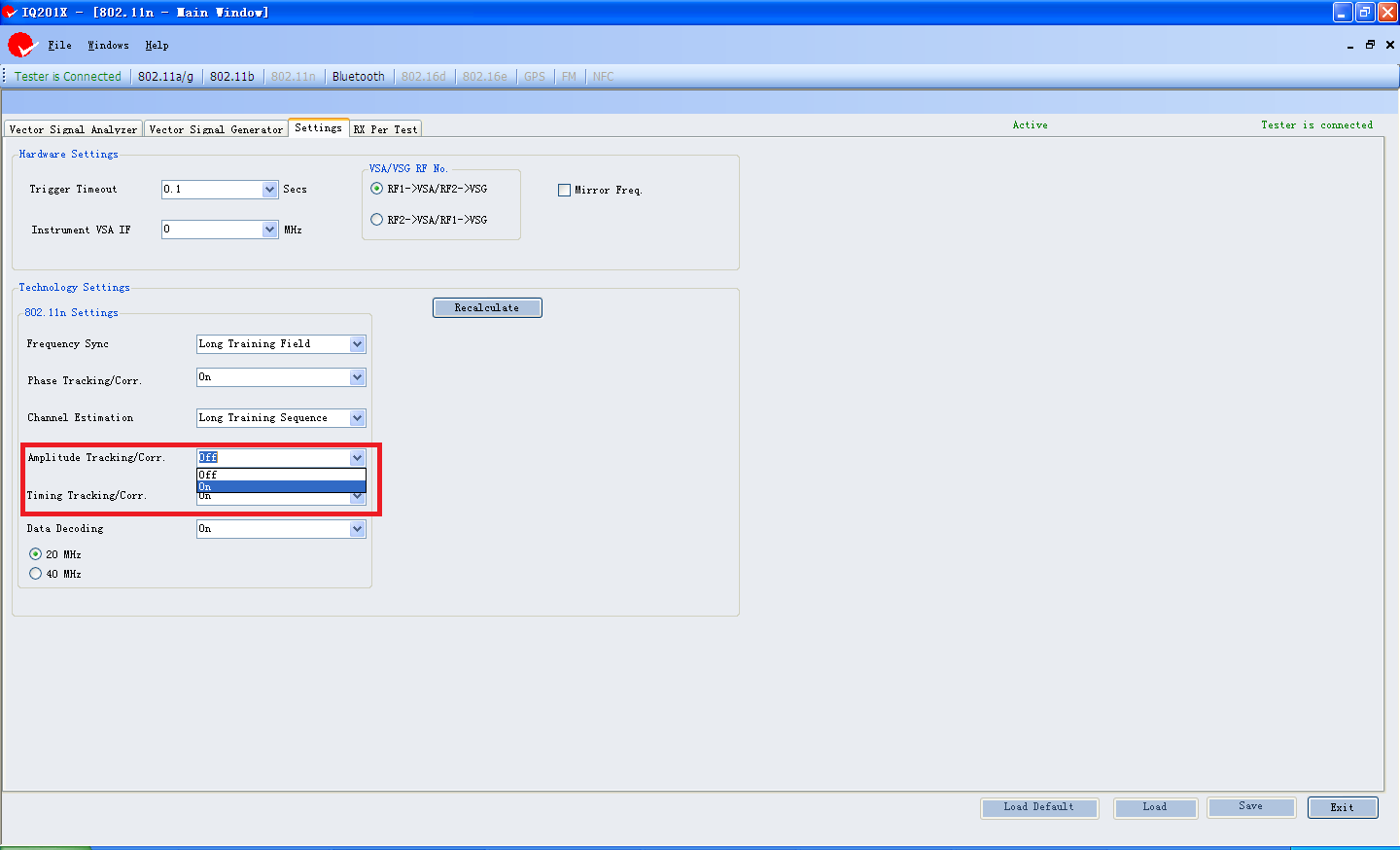Select the Settings tab
This screenshot has width=1400, height=850.
(x=318, y=127)
